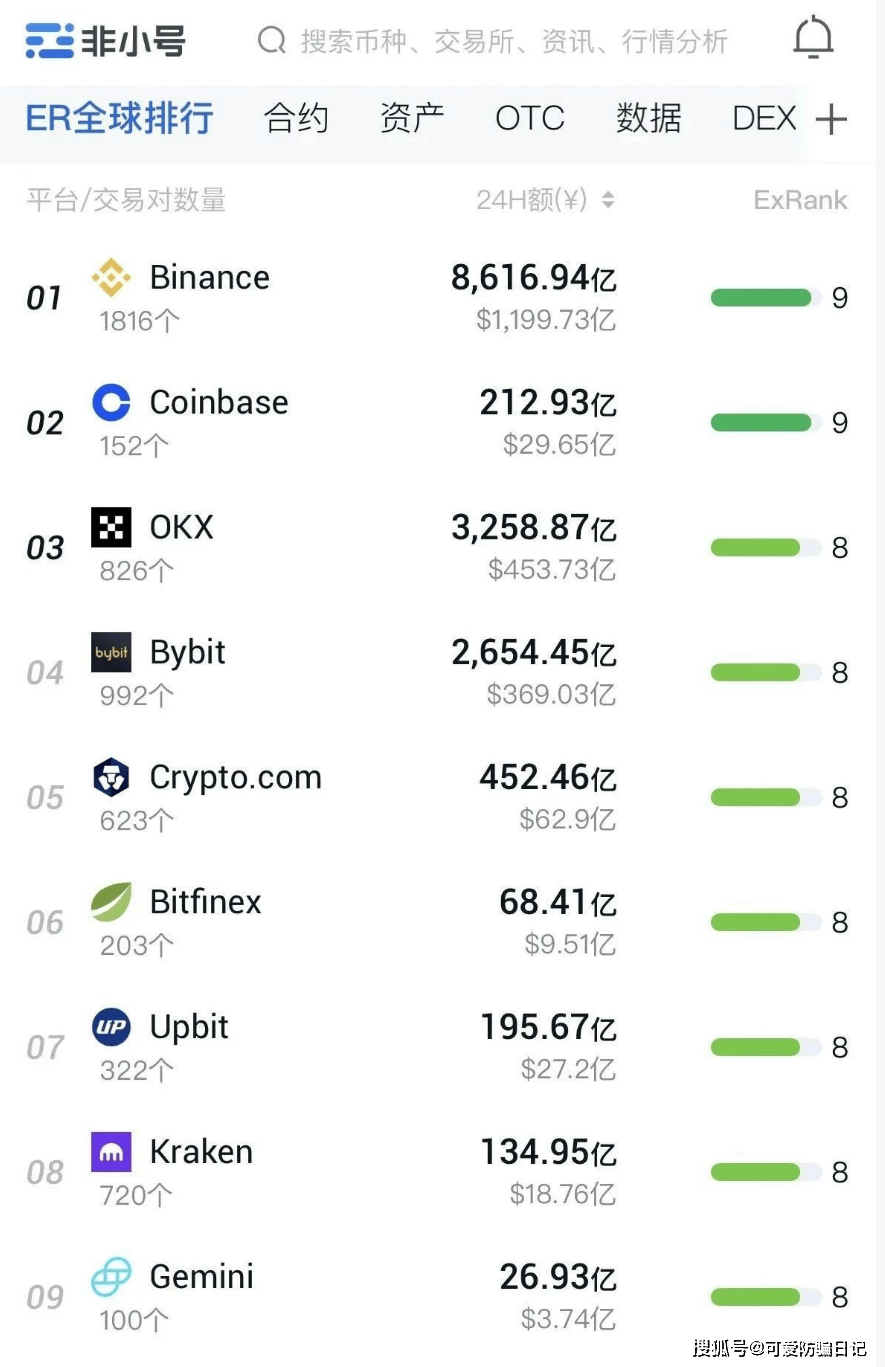Click the search box for coins
The image size is (885, 1367).
tap(500, 41)
